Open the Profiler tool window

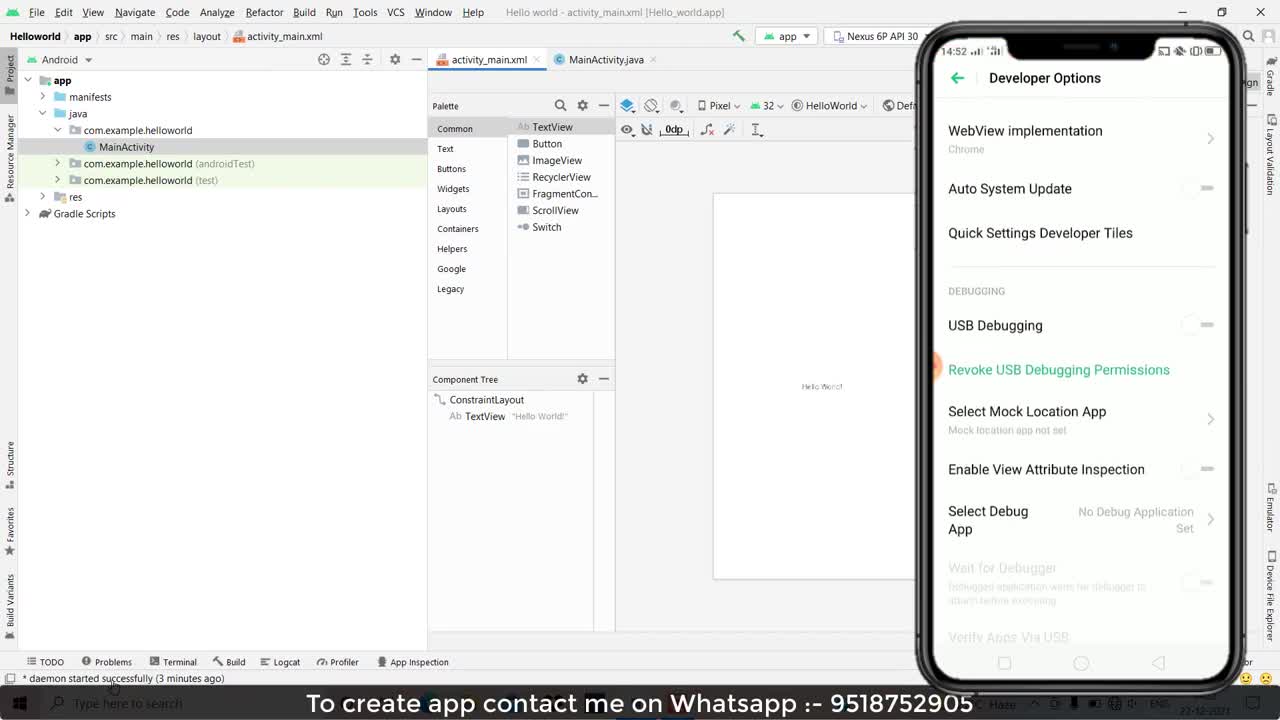(x=337, y=662)
